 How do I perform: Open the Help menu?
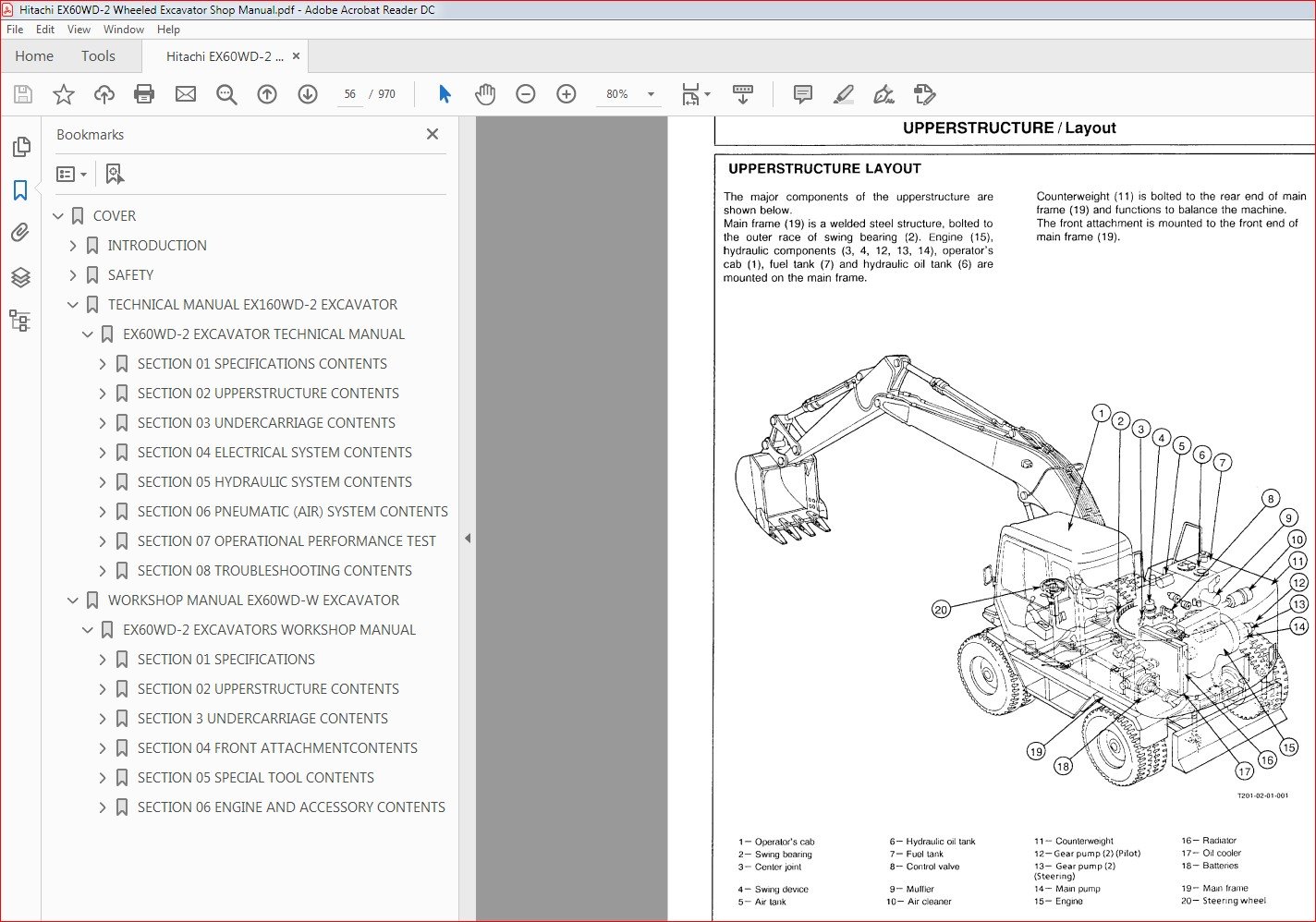(x=168, y=30)
